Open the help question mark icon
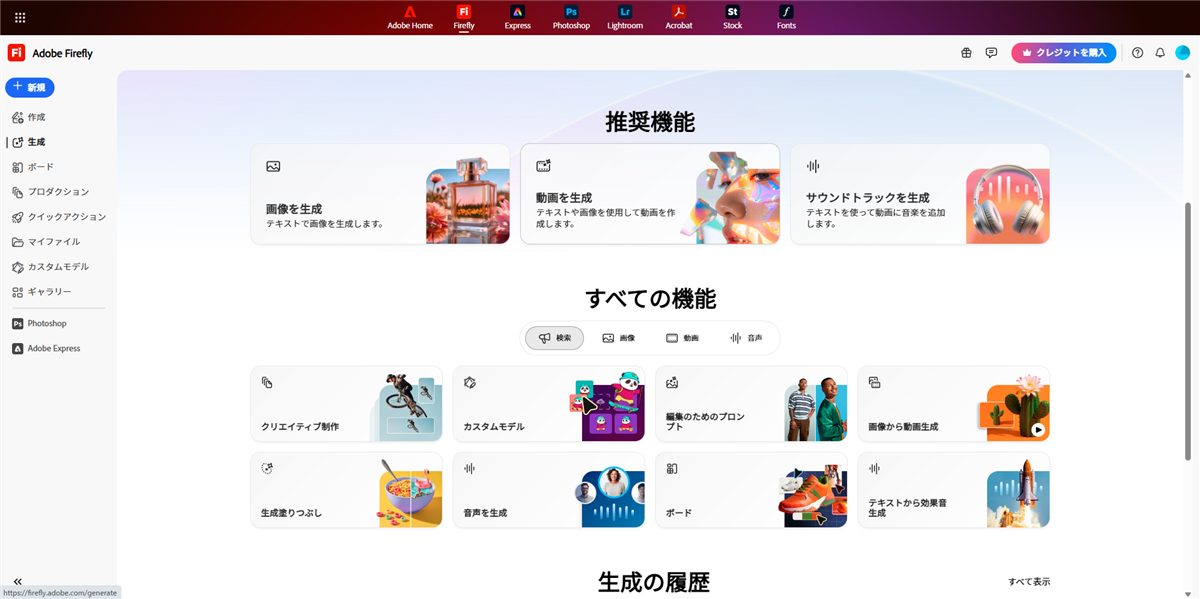 1137,53
